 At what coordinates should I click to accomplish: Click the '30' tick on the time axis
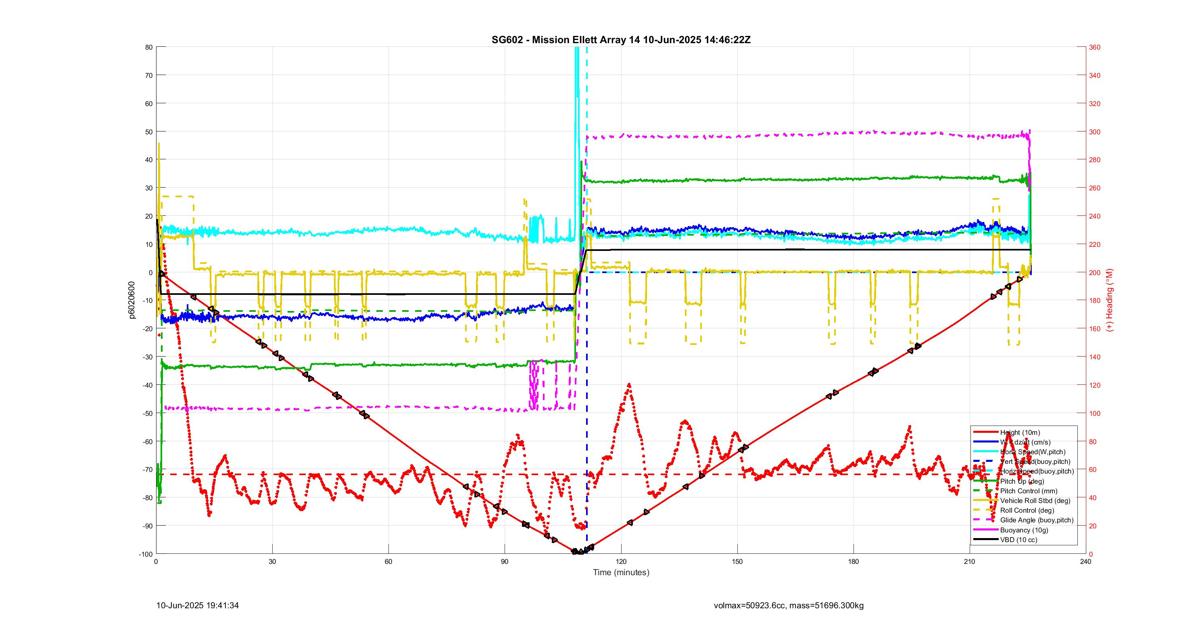point(272,563)
